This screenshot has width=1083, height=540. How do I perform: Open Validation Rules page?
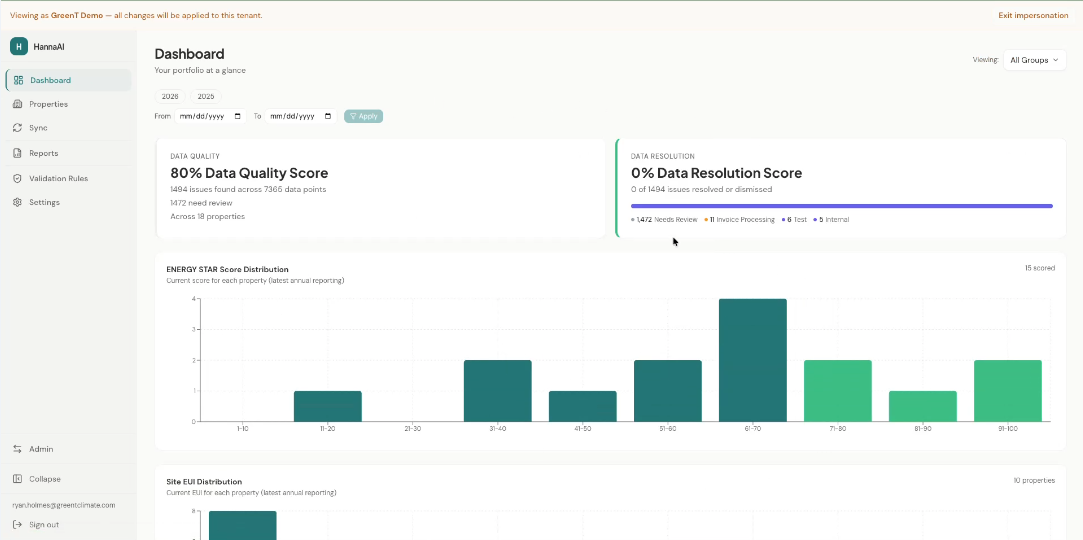click(x=68, y=178)
